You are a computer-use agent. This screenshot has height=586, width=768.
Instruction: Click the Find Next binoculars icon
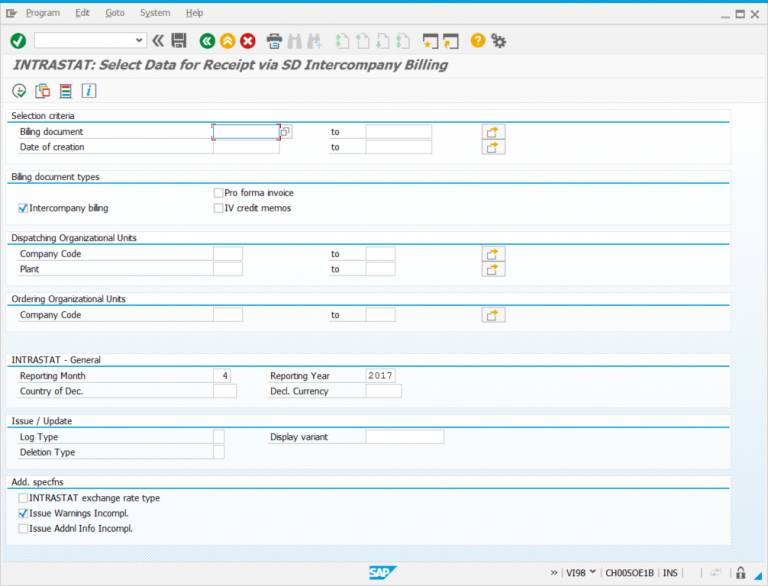pos(314,41)
